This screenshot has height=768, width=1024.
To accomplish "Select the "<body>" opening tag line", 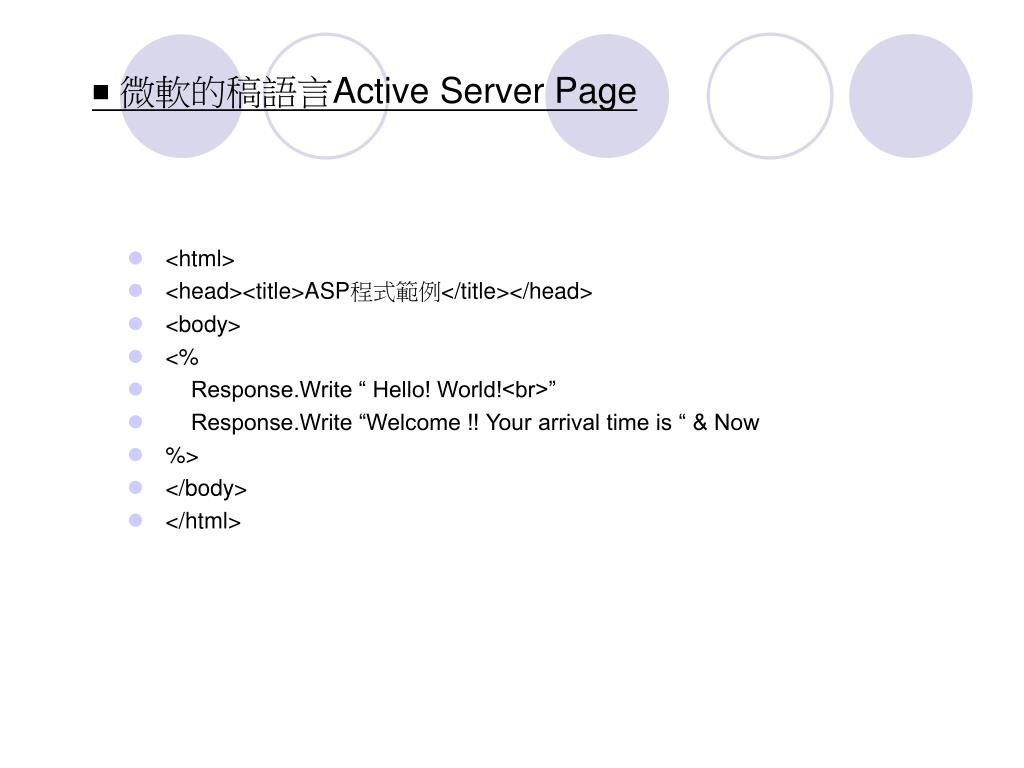I will click(x=203, y=325).
